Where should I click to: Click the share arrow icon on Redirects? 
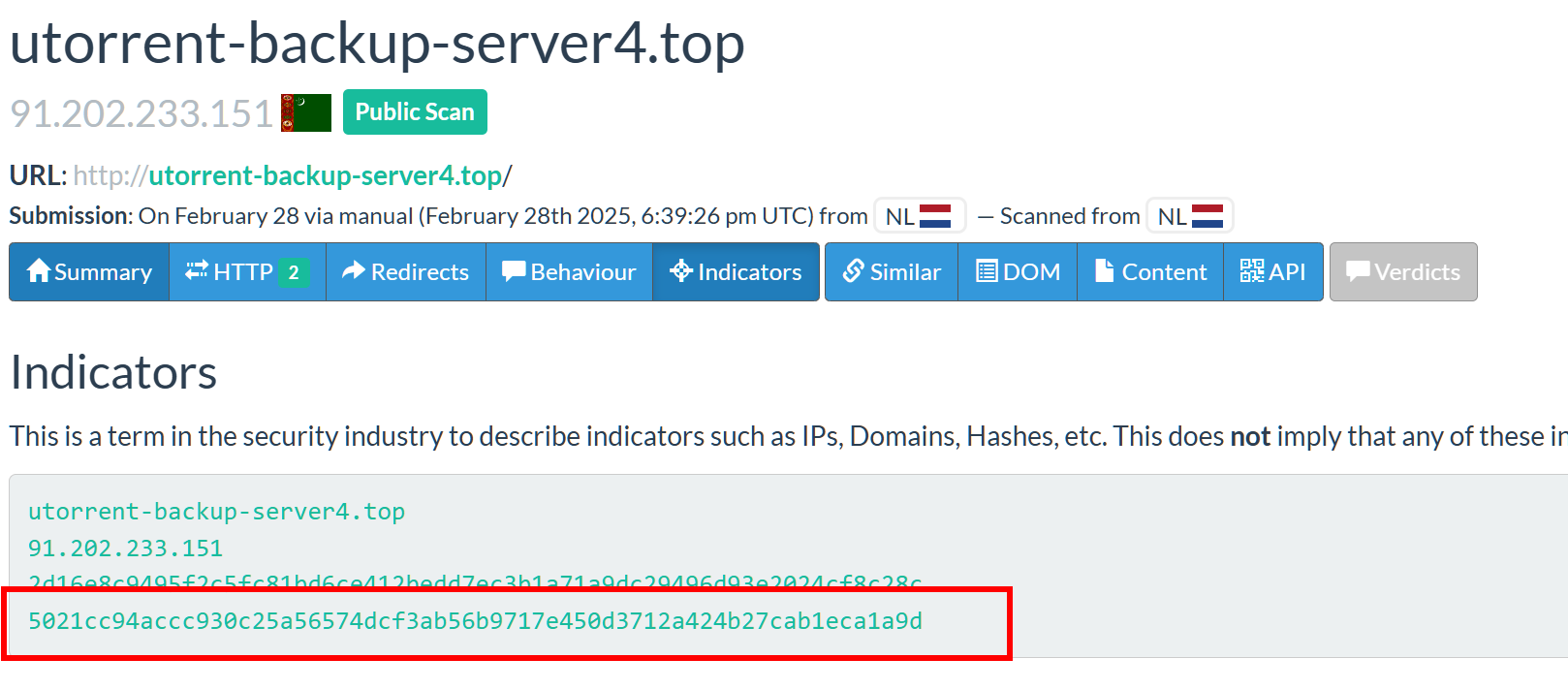[354, 270]
